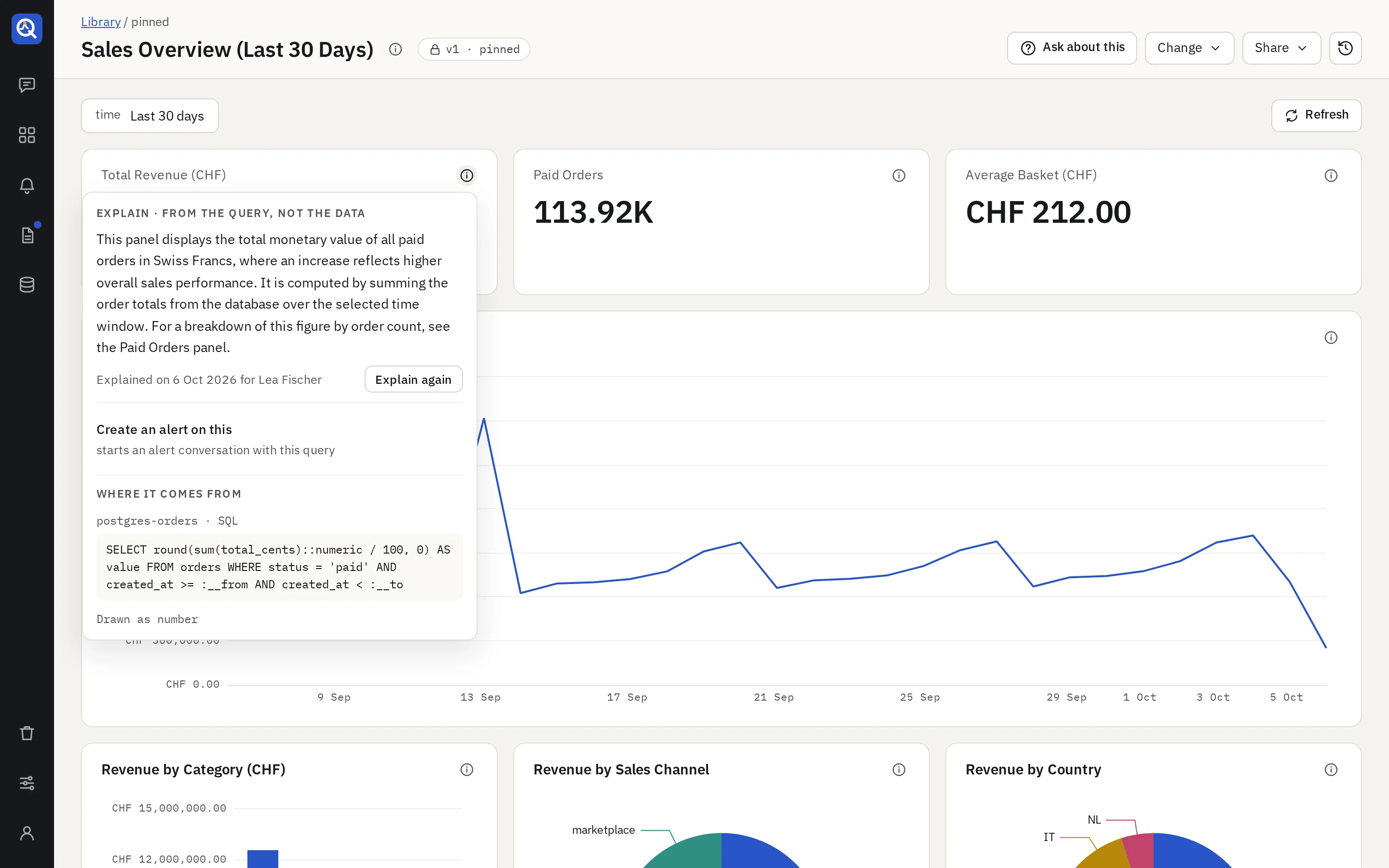Show info for Average Basket panel
The image size is (1389, 868).
pyautogui.click(x=1331, y=175)
